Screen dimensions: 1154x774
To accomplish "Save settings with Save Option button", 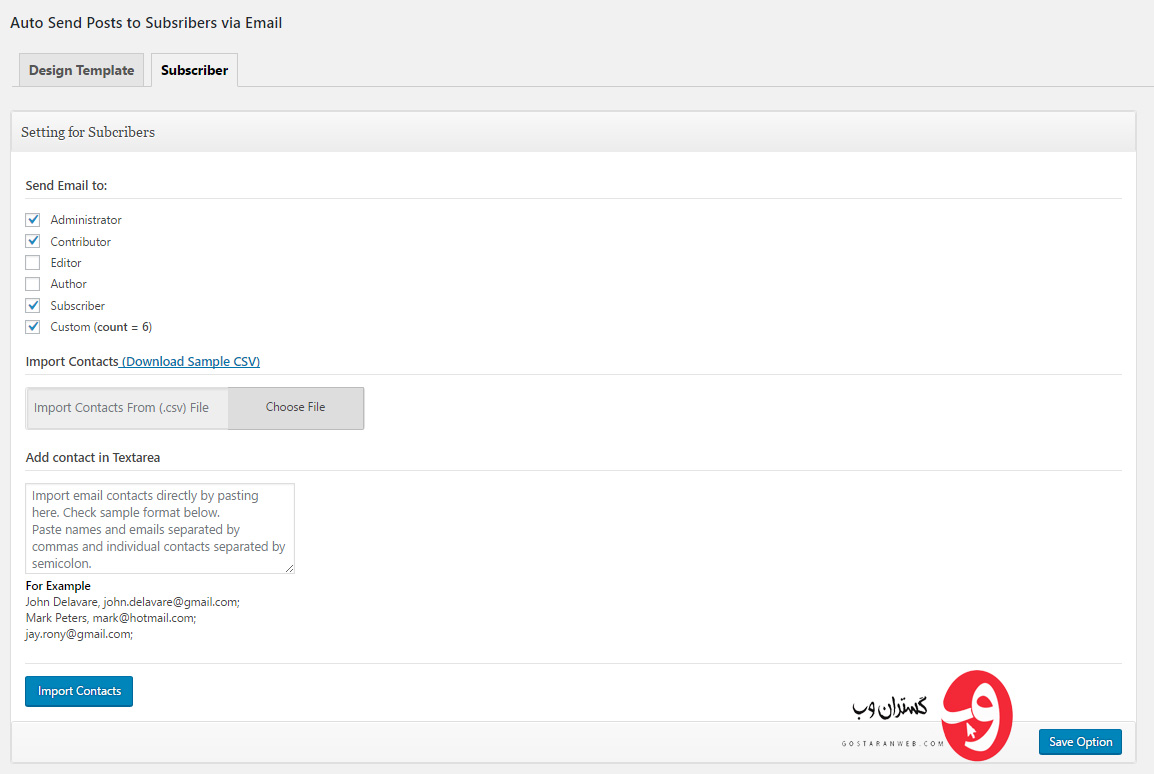I will pyautogui.click(x=1080, y=742).
